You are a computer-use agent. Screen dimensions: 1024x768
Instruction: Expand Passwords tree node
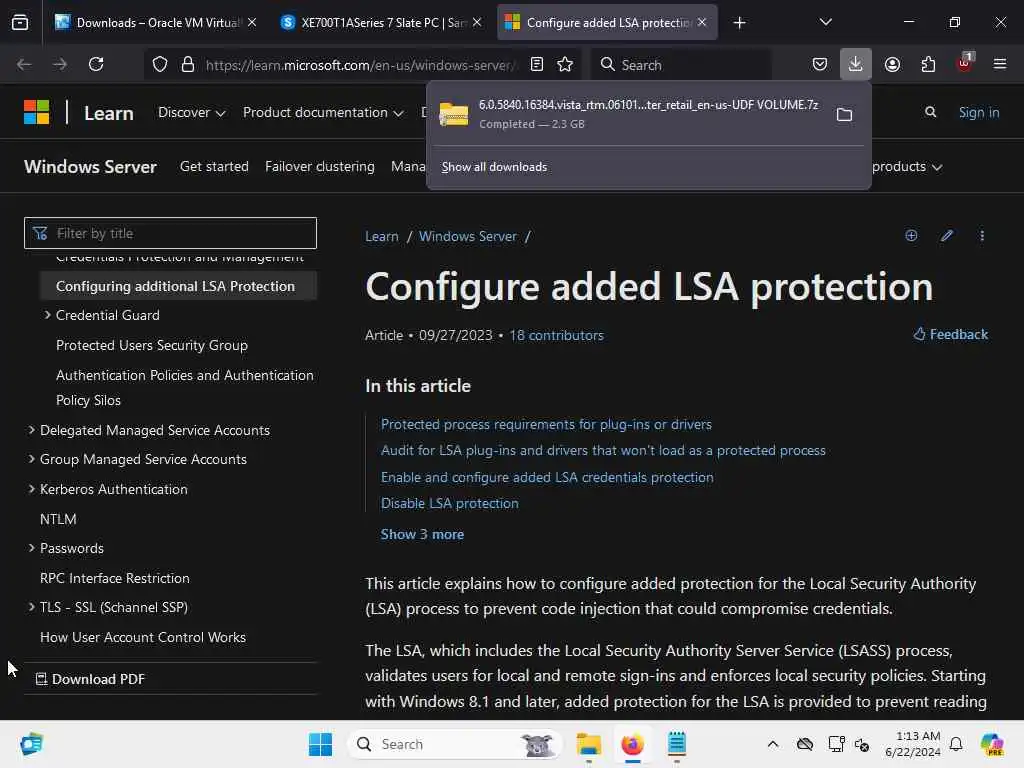[31, 548]
